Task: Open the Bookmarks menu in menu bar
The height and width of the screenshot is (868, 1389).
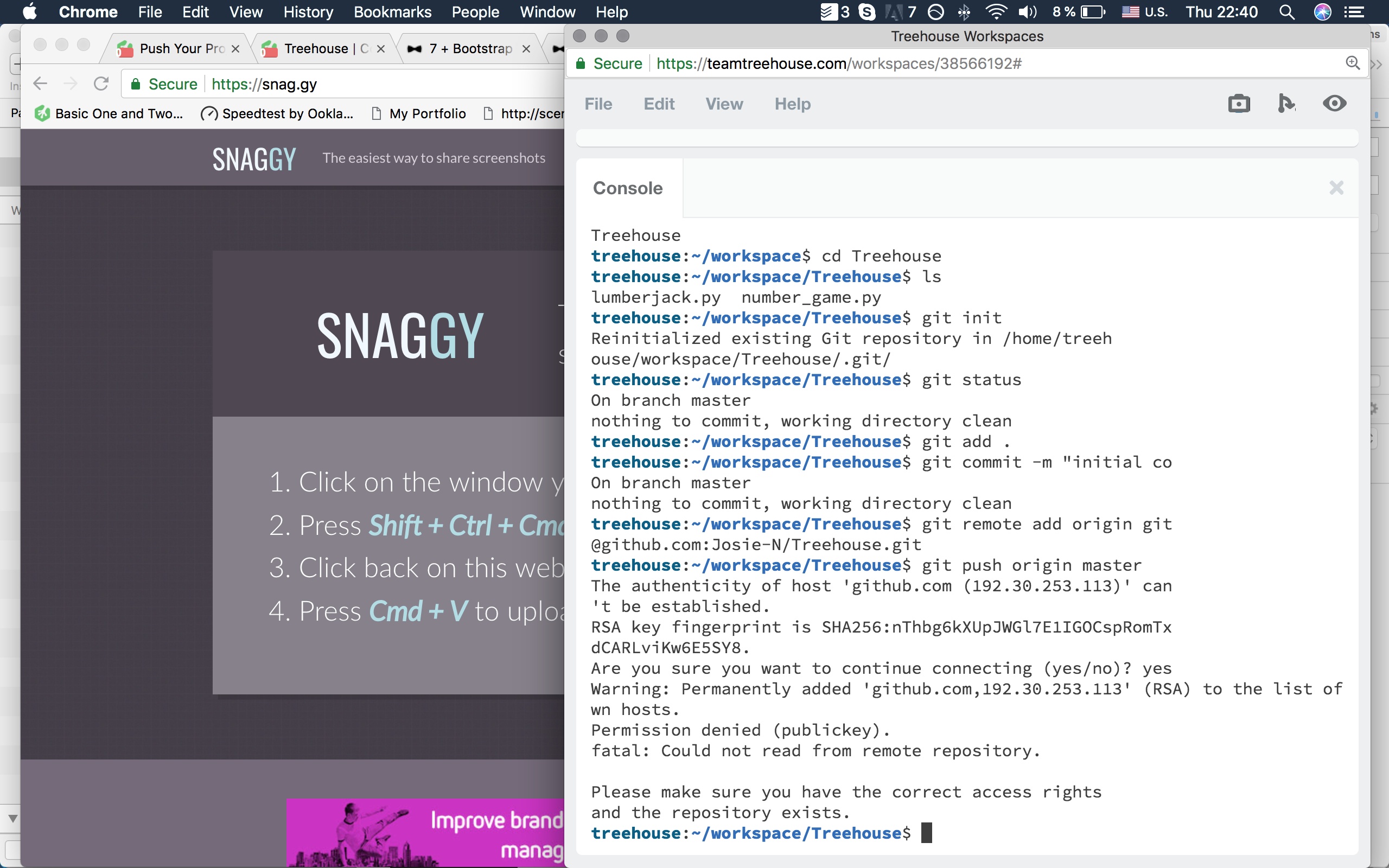Action: [393, 11]
